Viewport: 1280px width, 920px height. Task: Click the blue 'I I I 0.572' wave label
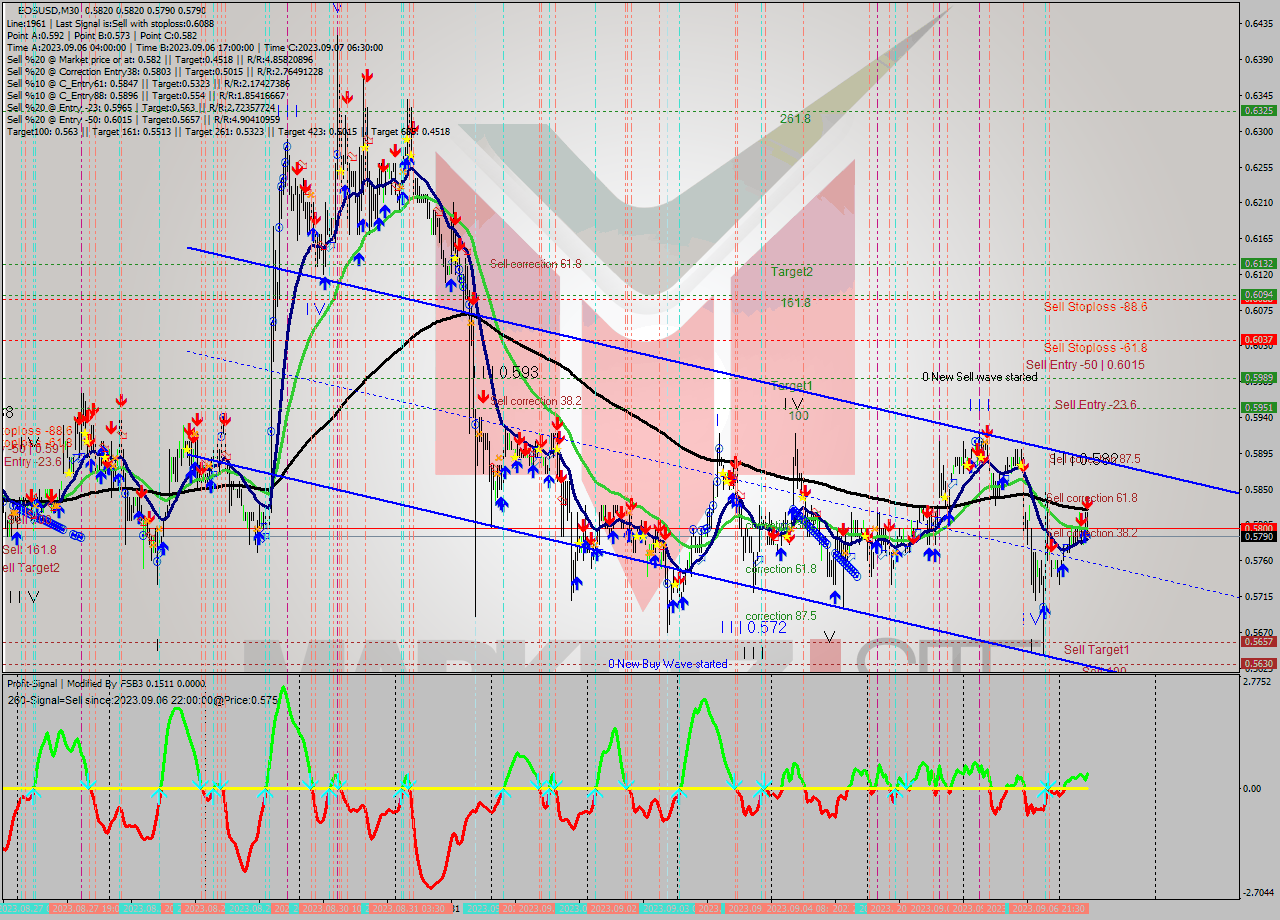coord(753,627)
